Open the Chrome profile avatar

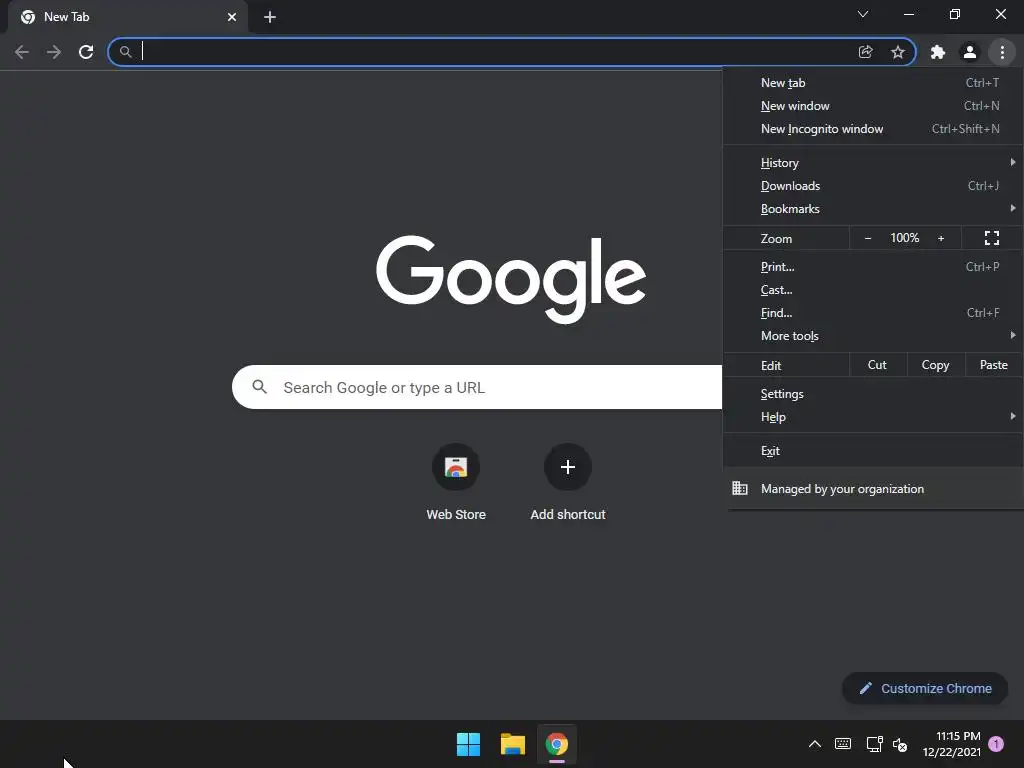pyautogui.click(x=970, y=52)
